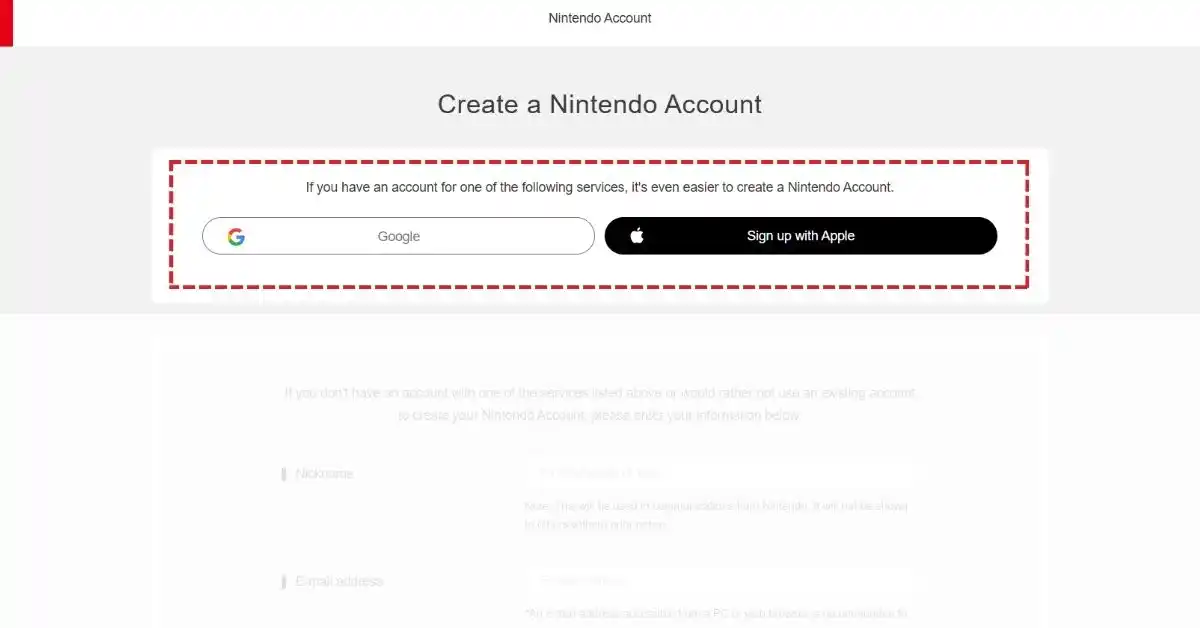Screen dimensions: 1200x628
Task: Click the Google G logo icon
Action: point(237,236)
